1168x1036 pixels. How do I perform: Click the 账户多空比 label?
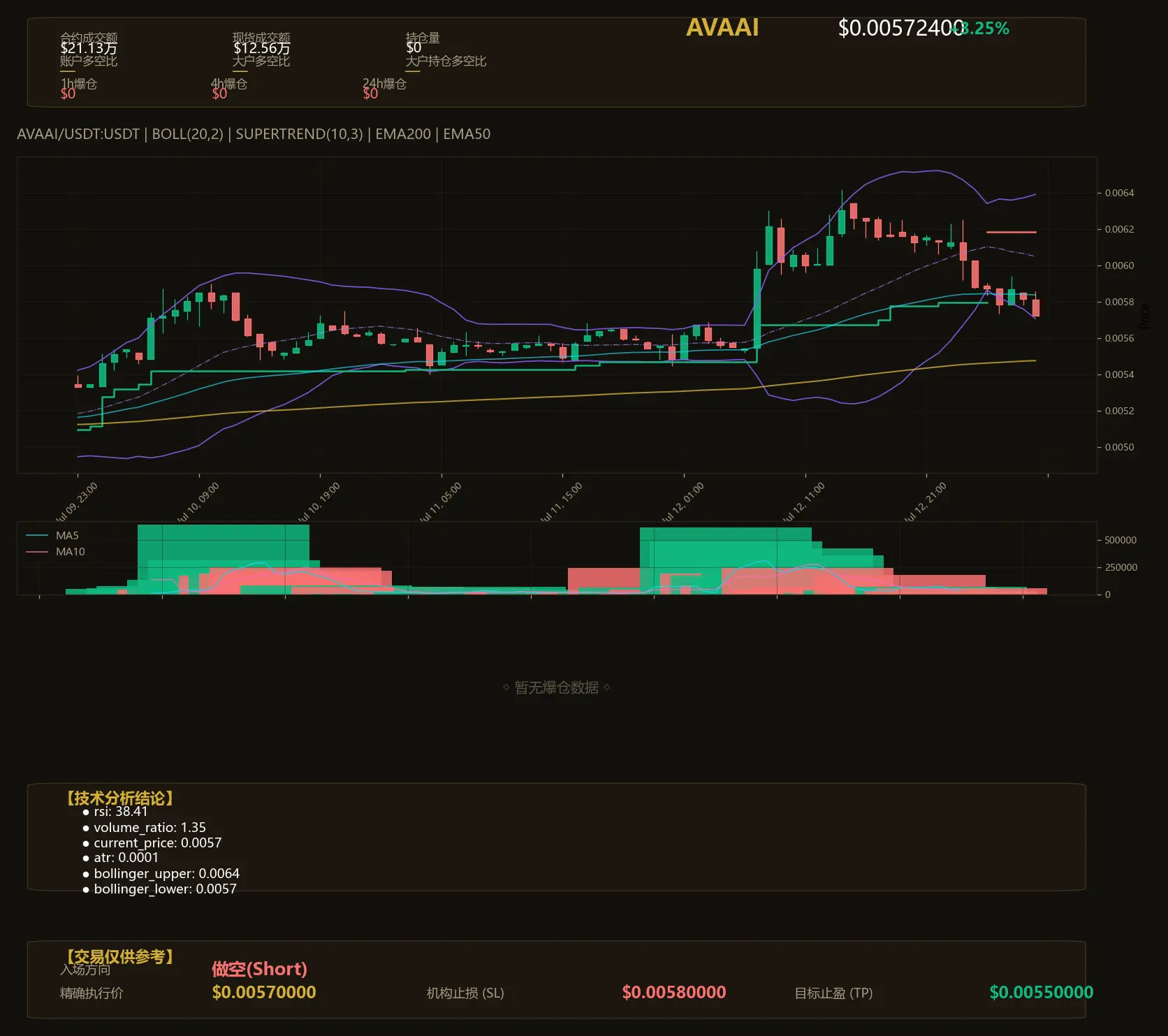pos(89,61)
